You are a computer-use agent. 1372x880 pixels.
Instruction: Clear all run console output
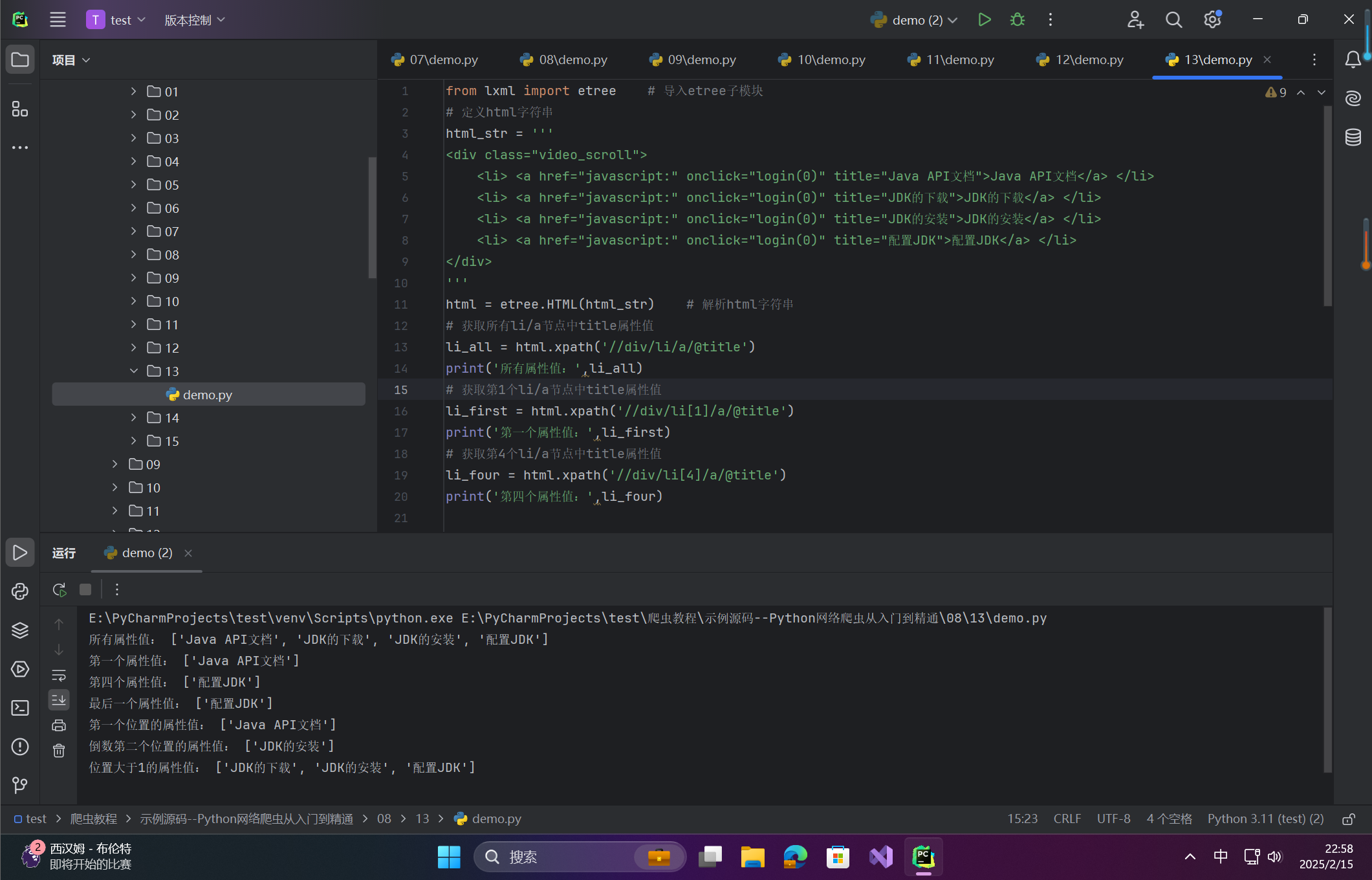click(x=59, y=751)
